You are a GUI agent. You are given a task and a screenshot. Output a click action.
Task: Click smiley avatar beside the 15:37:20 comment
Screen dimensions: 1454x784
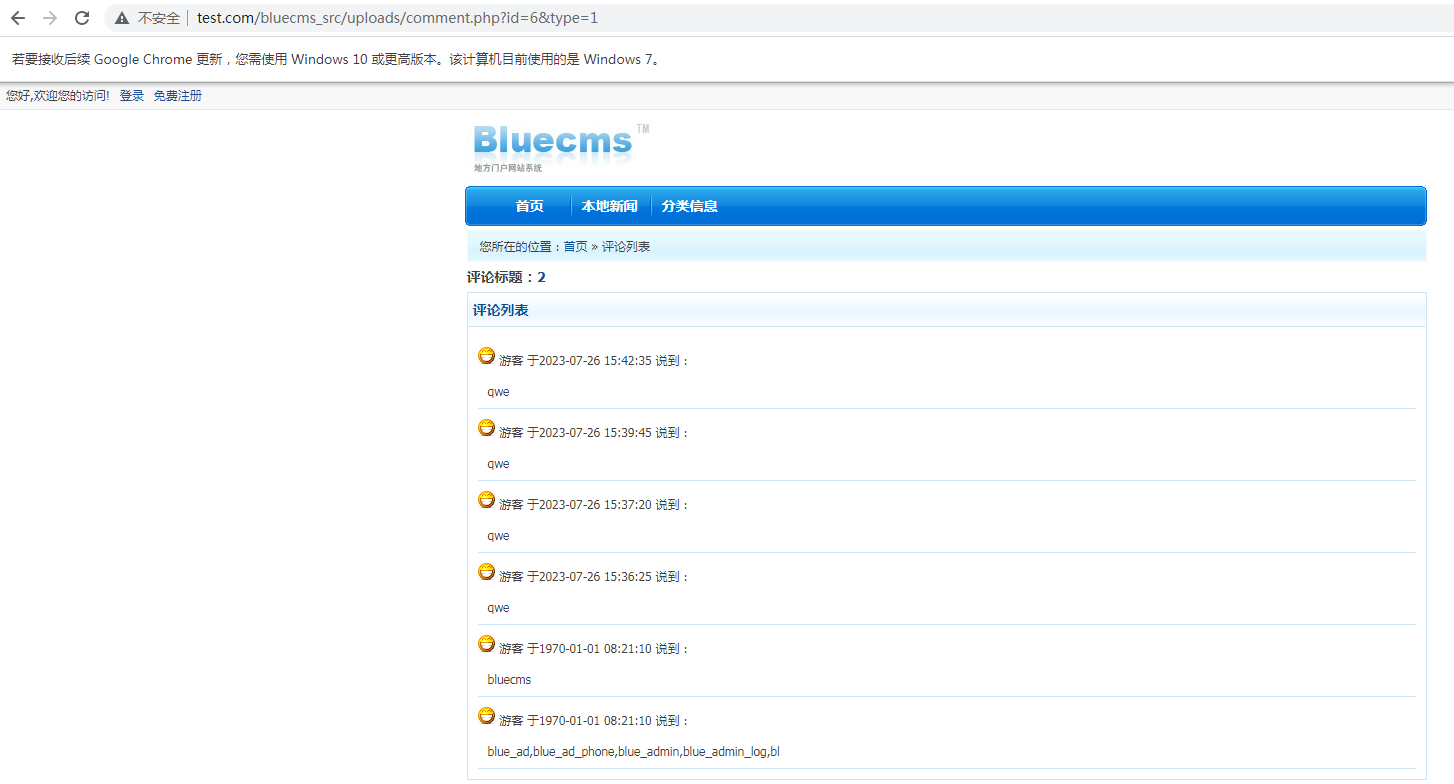point(486,499)
